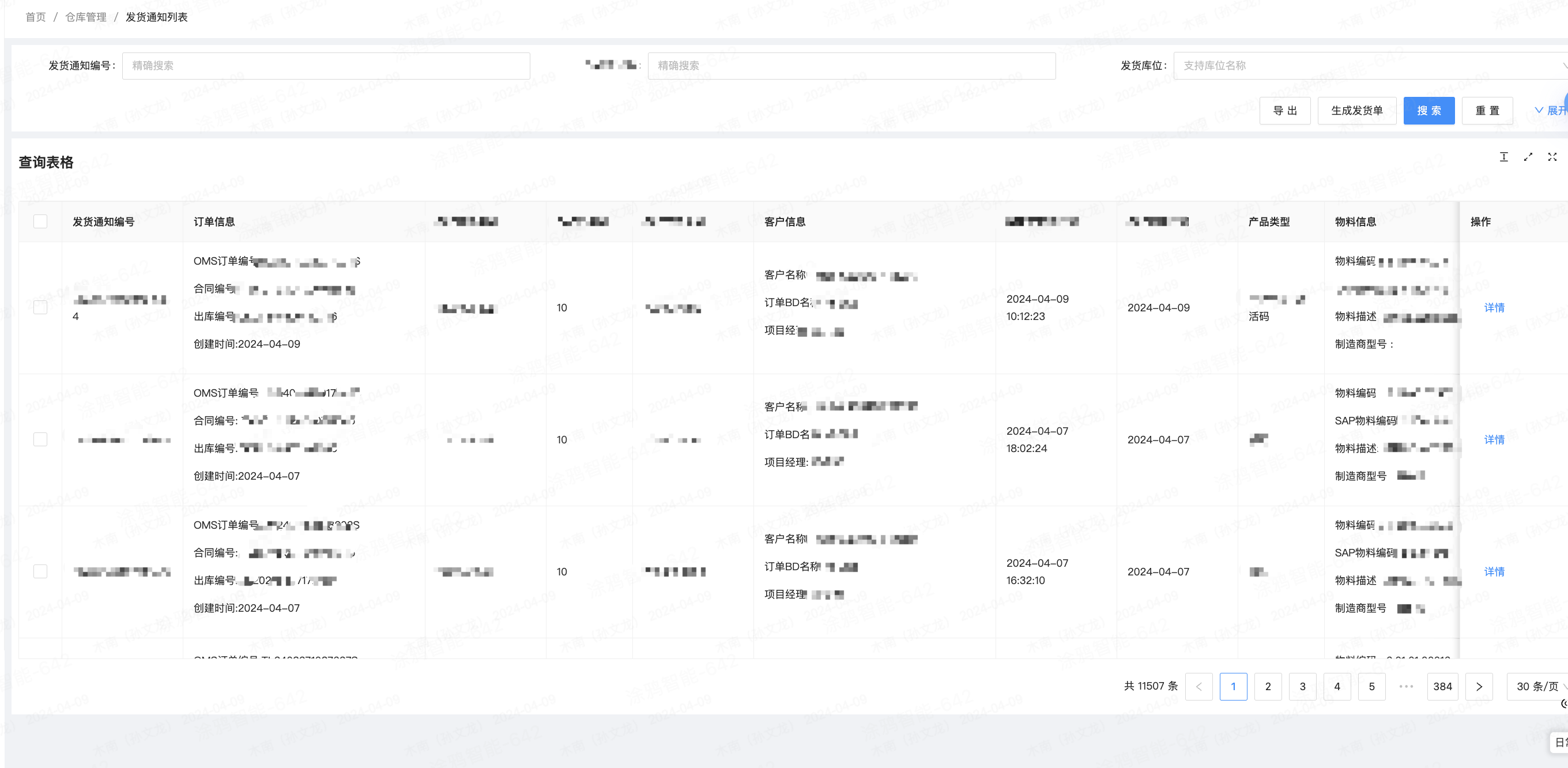Focus the 发货通知编号 search input
The width and height of the screenshot is (1568, 768).
(x=326, y=66)
